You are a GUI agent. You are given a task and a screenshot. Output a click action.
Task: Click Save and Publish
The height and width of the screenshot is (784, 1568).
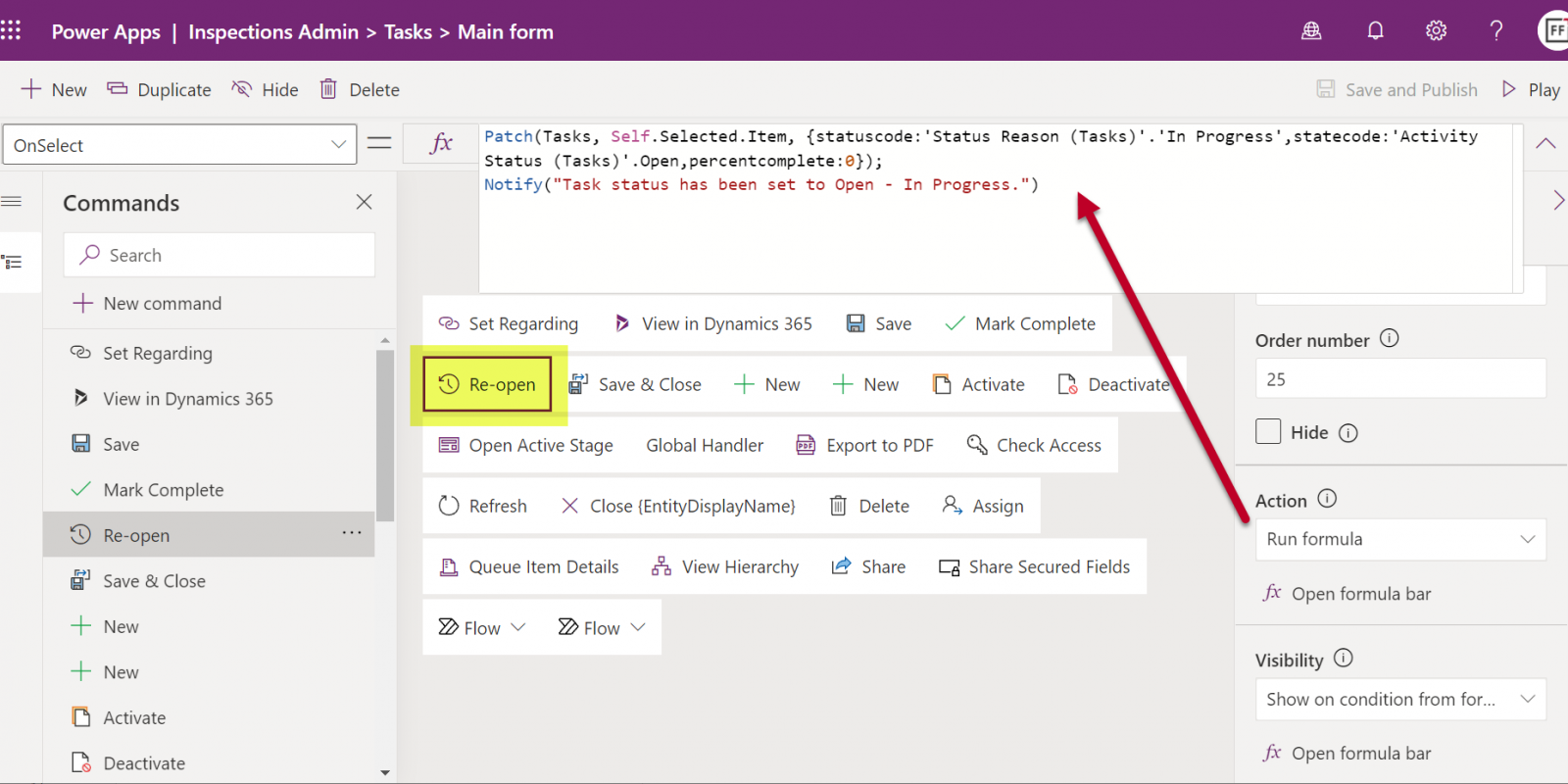tap(1396, 89)
